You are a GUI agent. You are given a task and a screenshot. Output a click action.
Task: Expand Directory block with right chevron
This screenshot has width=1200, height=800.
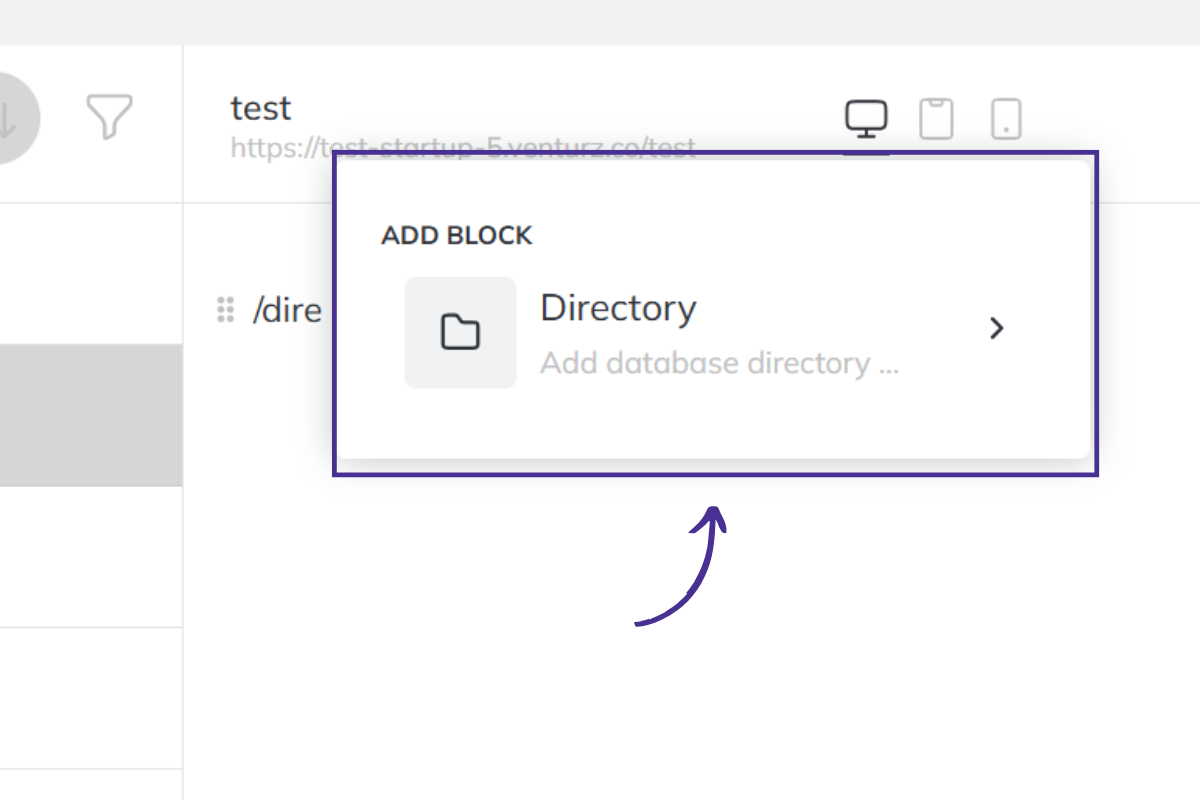tap(996, 328)
